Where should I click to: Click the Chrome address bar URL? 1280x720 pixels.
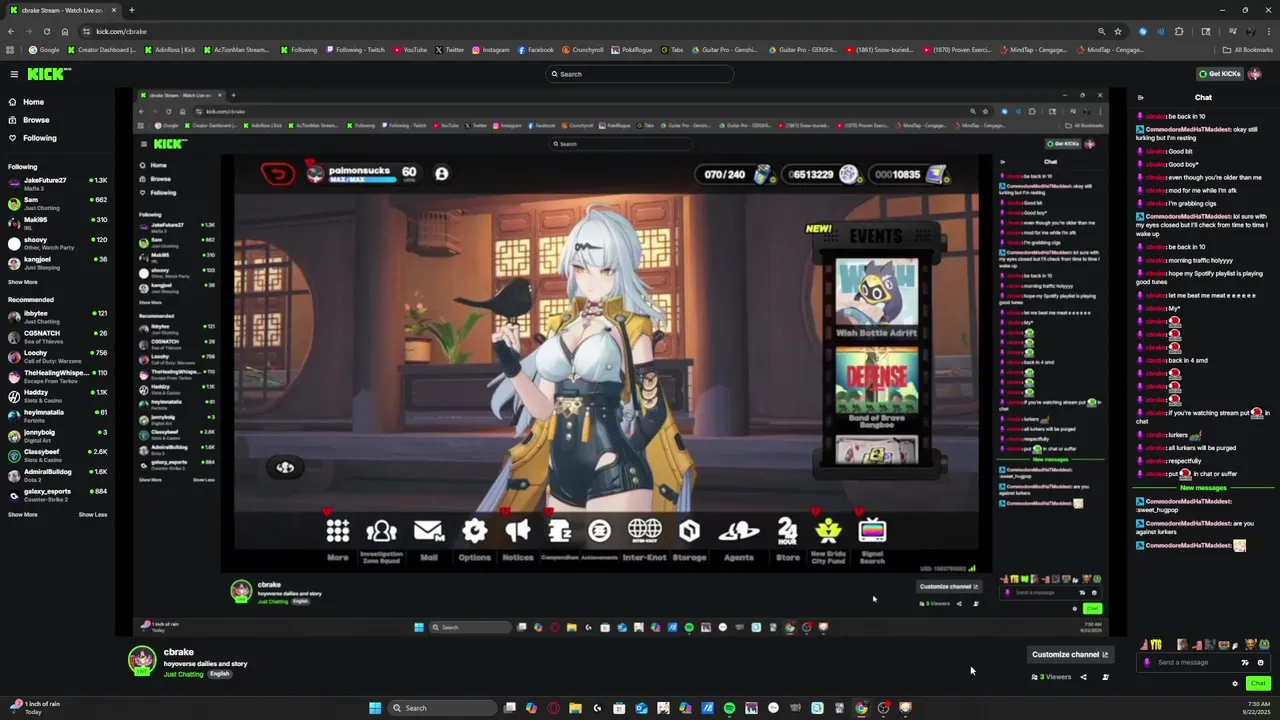pyautogui.click(x=121, y=31)
